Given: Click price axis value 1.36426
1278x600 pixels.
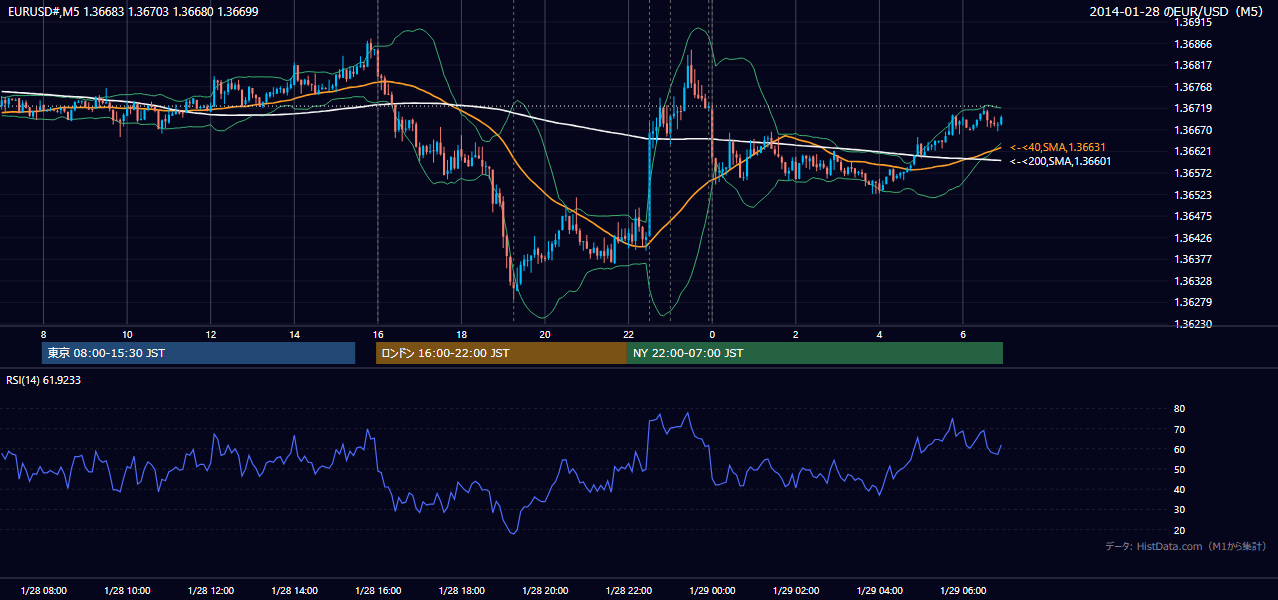Looking at the screenshot, I should pos(1193,238).
